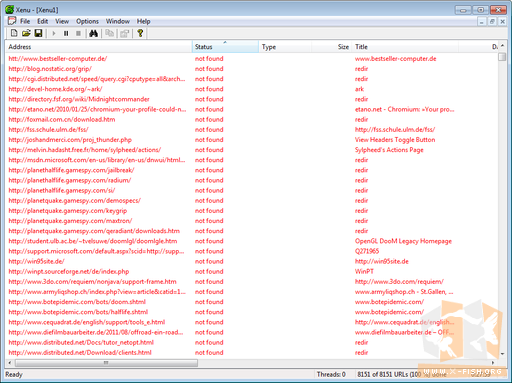The height and width of the screenshot is (383, 512).
Task: Select joshandmerci.com/proj_thunder.php address
Action: (70, 140)
